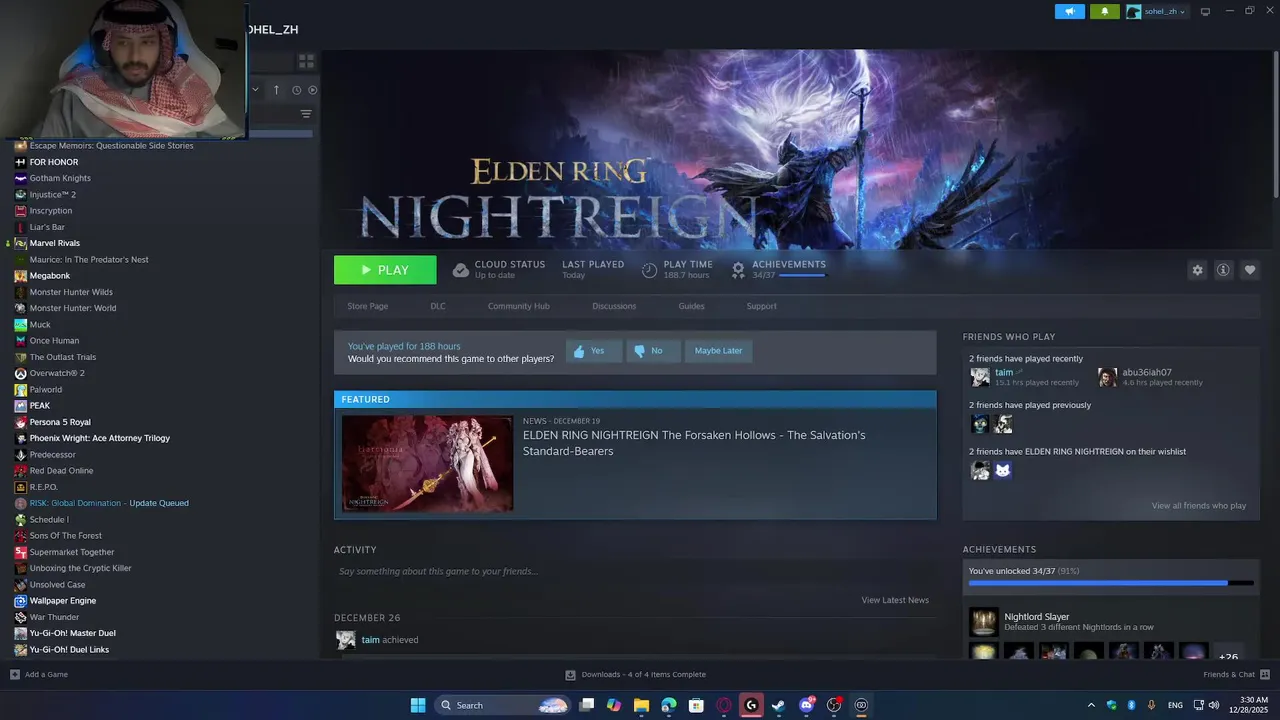Click the taim friend avatar

[x=980, y=377]
